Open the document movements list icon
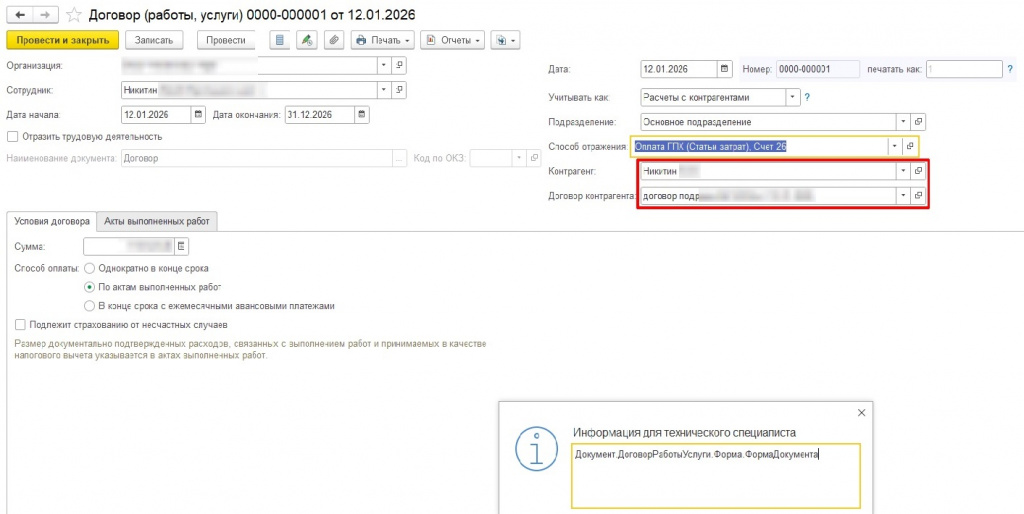1024x514 pixels. point(280,40)
